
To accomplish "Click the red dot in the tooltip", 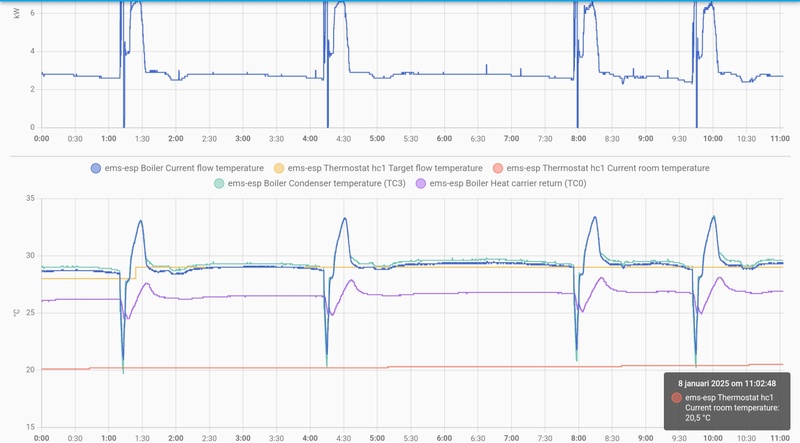I will click(x=677, y=398).
